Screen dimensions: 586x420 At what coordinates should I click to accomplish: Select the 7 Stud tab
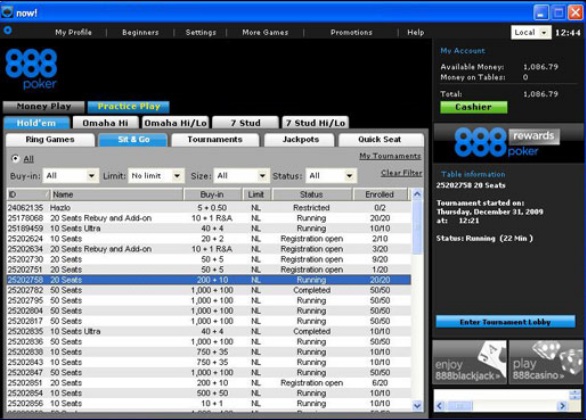pos(246,123)
